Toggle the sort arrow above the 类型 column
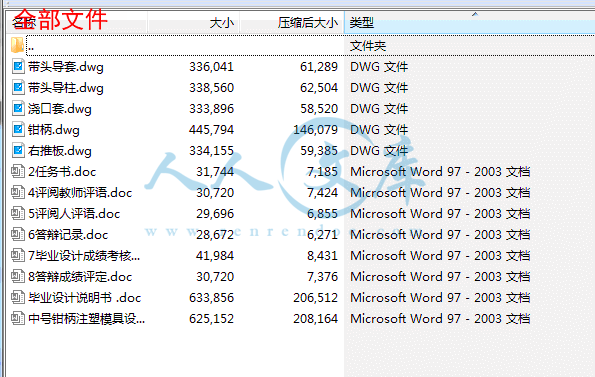Screen dimensions: 595x377 pos(474,14)
